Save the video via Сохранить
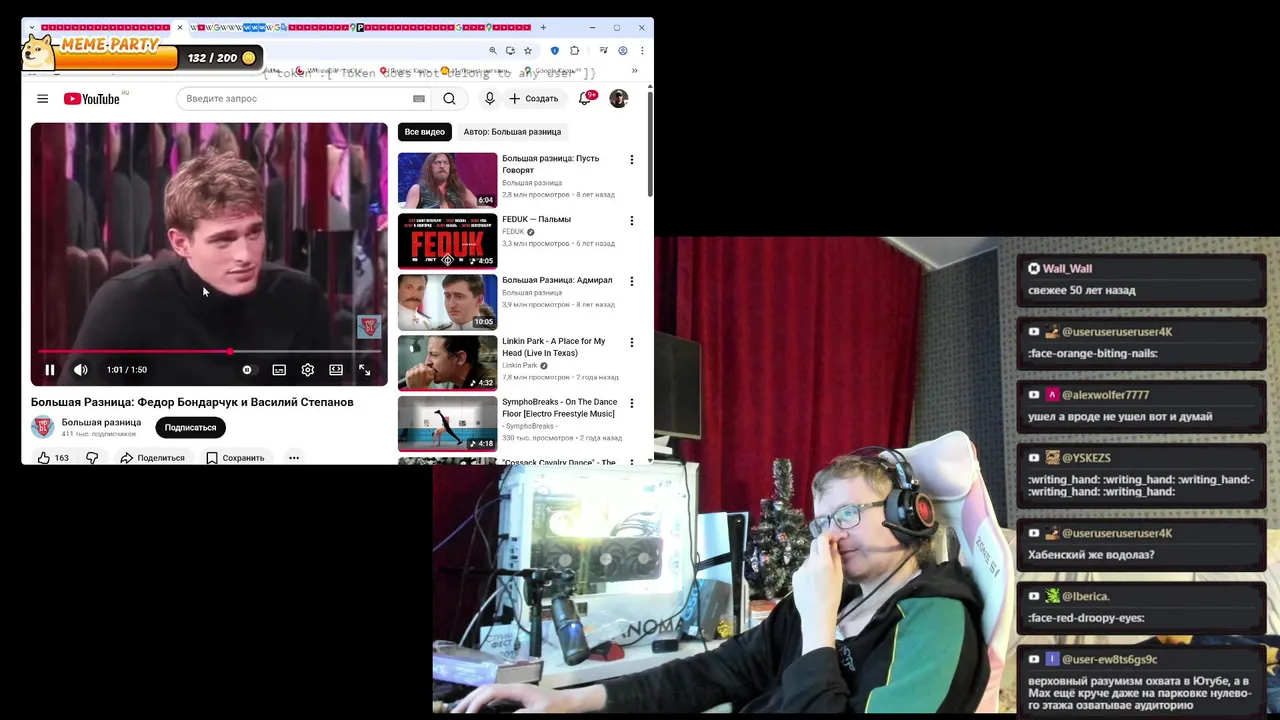This screenshot has height=720, width=1280. pos(235,458)
